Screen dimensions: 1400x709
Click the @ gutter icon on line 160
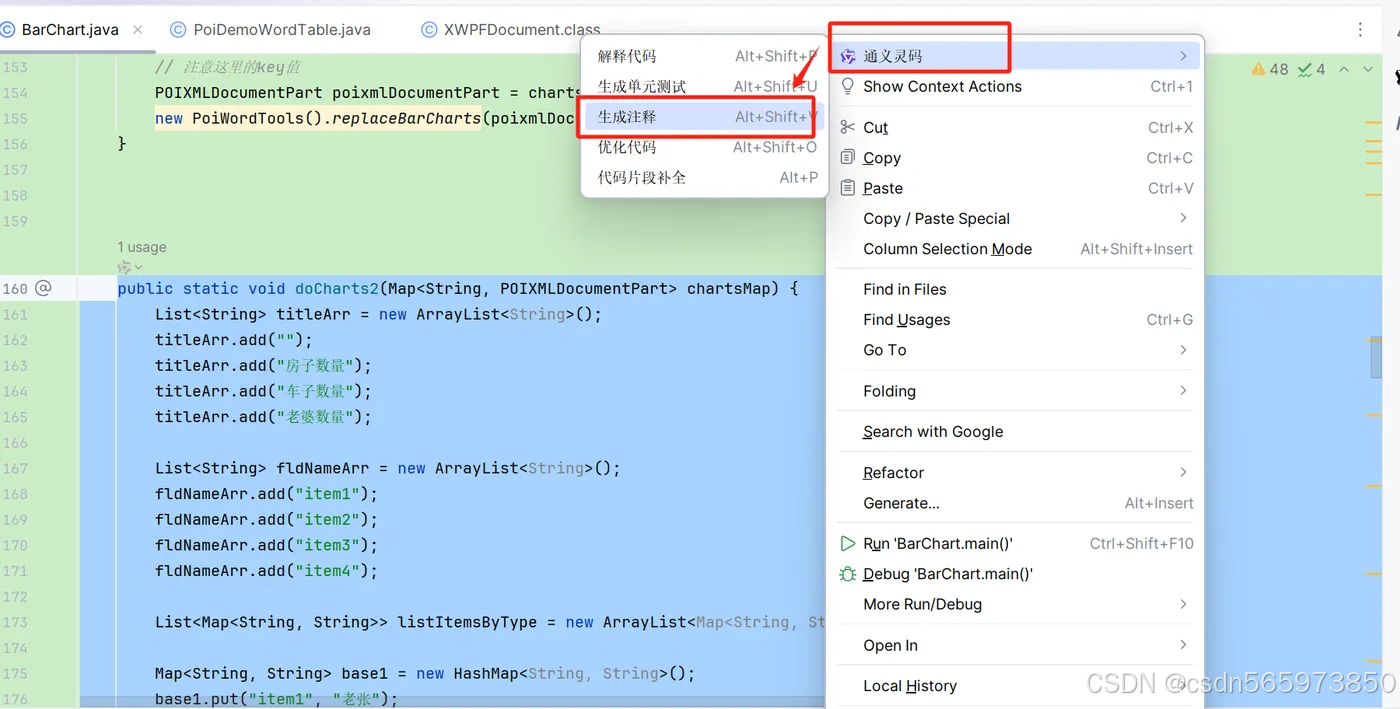[x=43, y=288]
